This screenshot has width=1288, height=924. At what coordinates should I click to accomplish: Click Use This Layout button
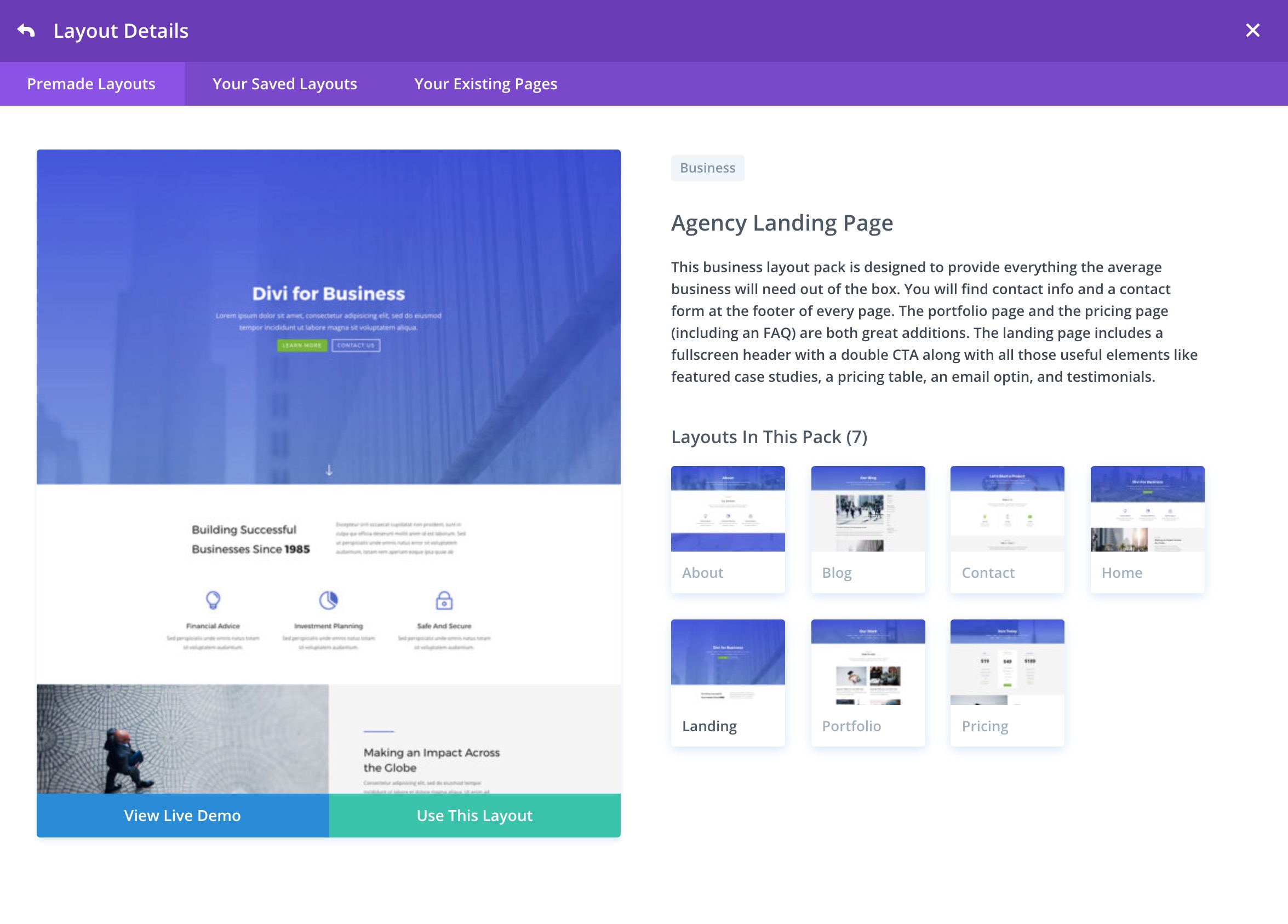(x=475, y=815)
